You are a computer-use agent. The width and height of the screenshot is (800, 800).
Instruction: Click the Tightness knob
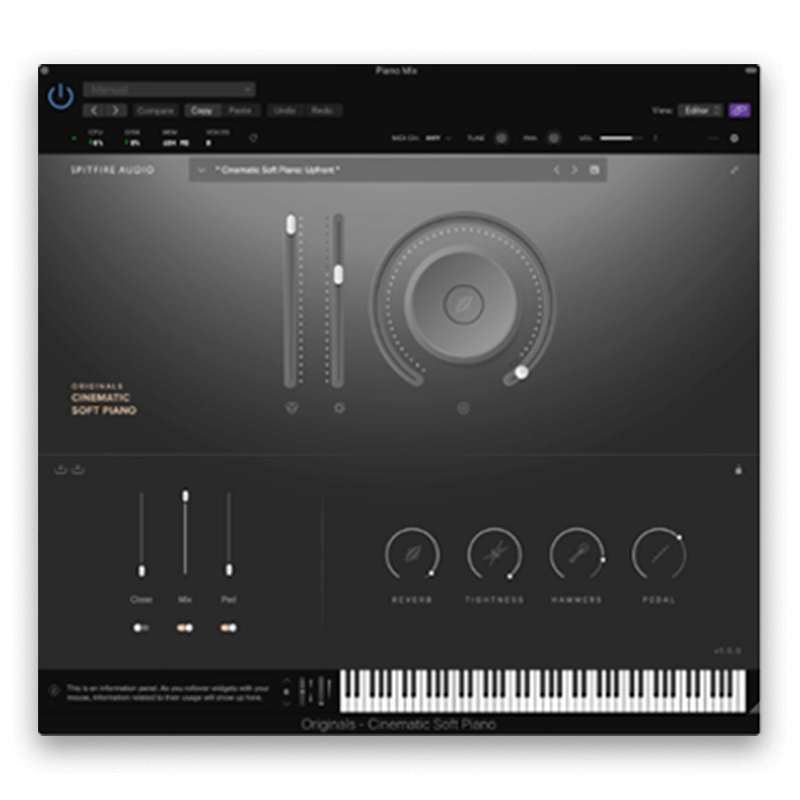point(494,554)
